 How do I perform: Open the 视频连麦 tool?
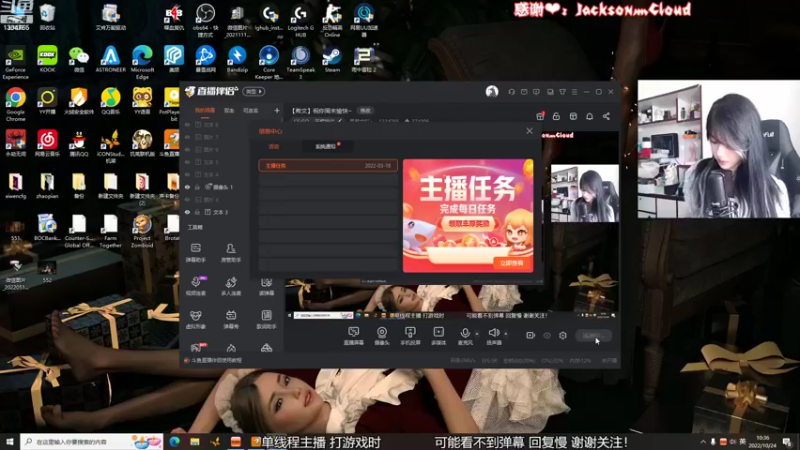pyautogui.click(x=195, y=286)
